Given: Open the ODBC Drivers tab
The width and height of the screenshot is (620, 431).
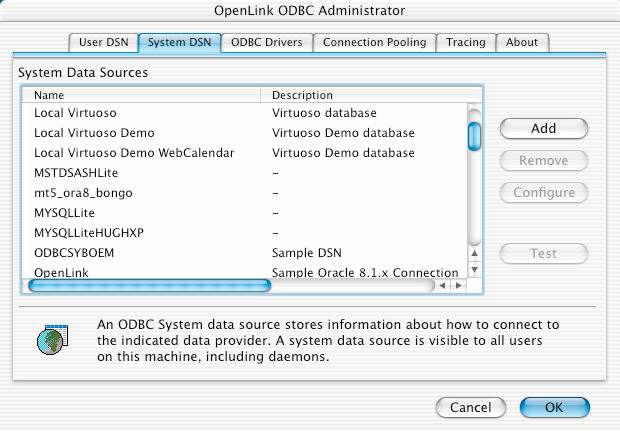Looking at the screenshot, I should coord(267,42).
